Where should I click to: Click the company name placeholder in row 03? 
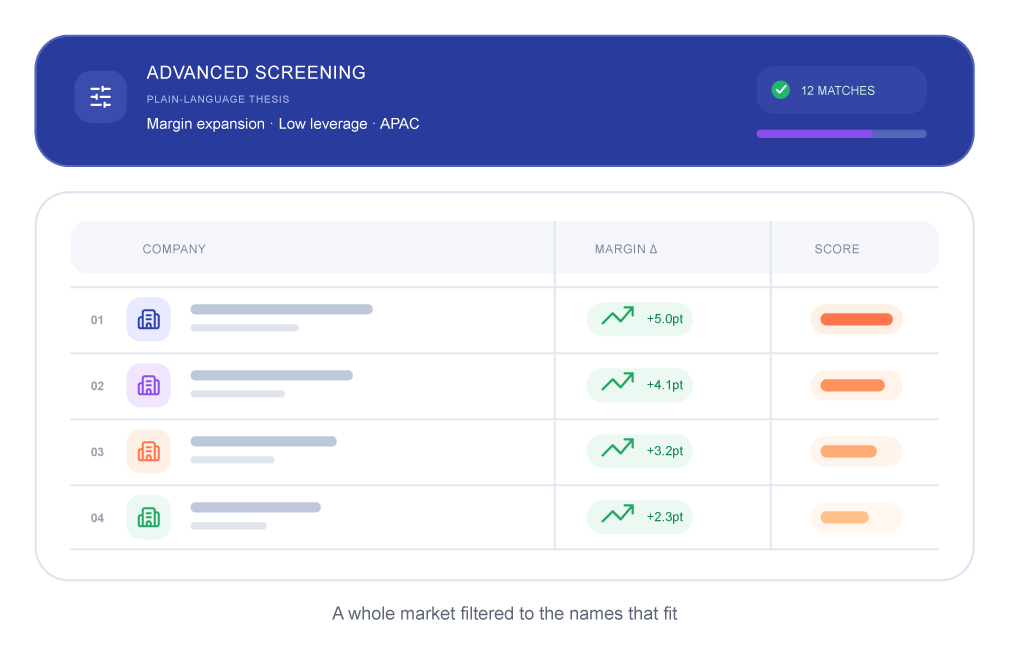[x=263, y=441]
